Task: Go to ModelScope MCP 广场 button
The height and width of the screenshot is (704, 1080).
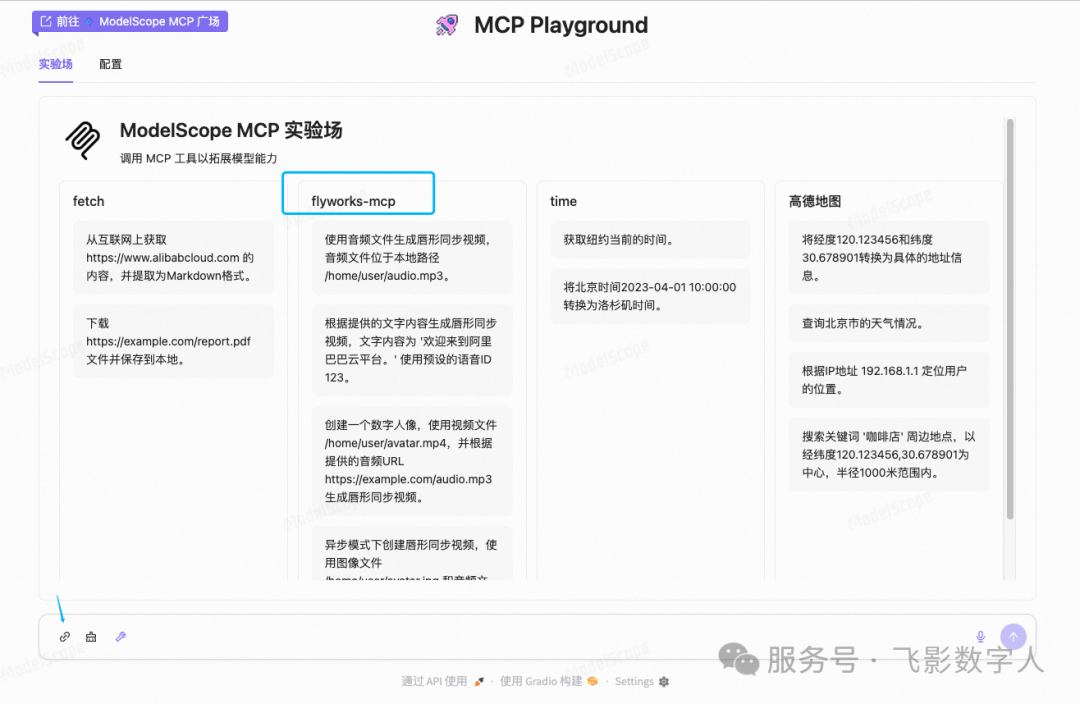Action: point(130,21)
